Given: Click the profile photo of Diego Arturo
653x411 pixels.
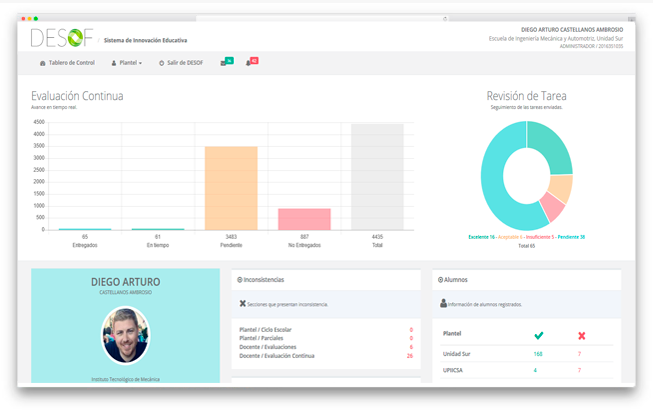Looking at the screenshot, I should 125,336.
